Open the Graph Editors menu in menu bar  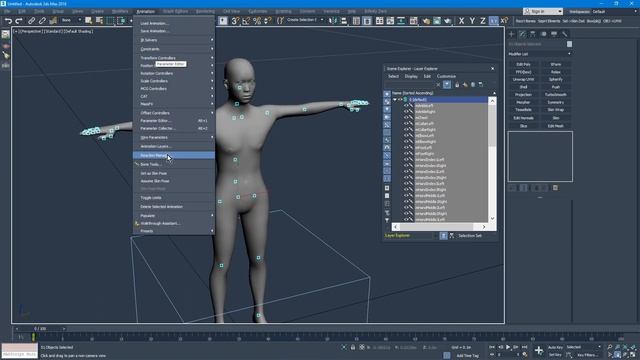tap(176, 11)
